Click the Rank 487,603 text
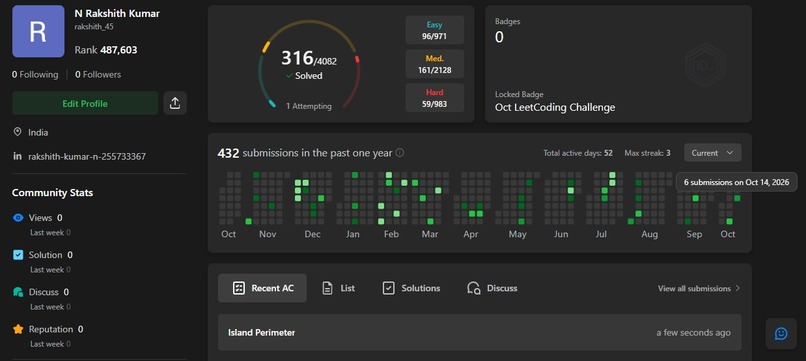Image resolution: width=806 pixels, height=361 pixels. (x=106, y=50)
